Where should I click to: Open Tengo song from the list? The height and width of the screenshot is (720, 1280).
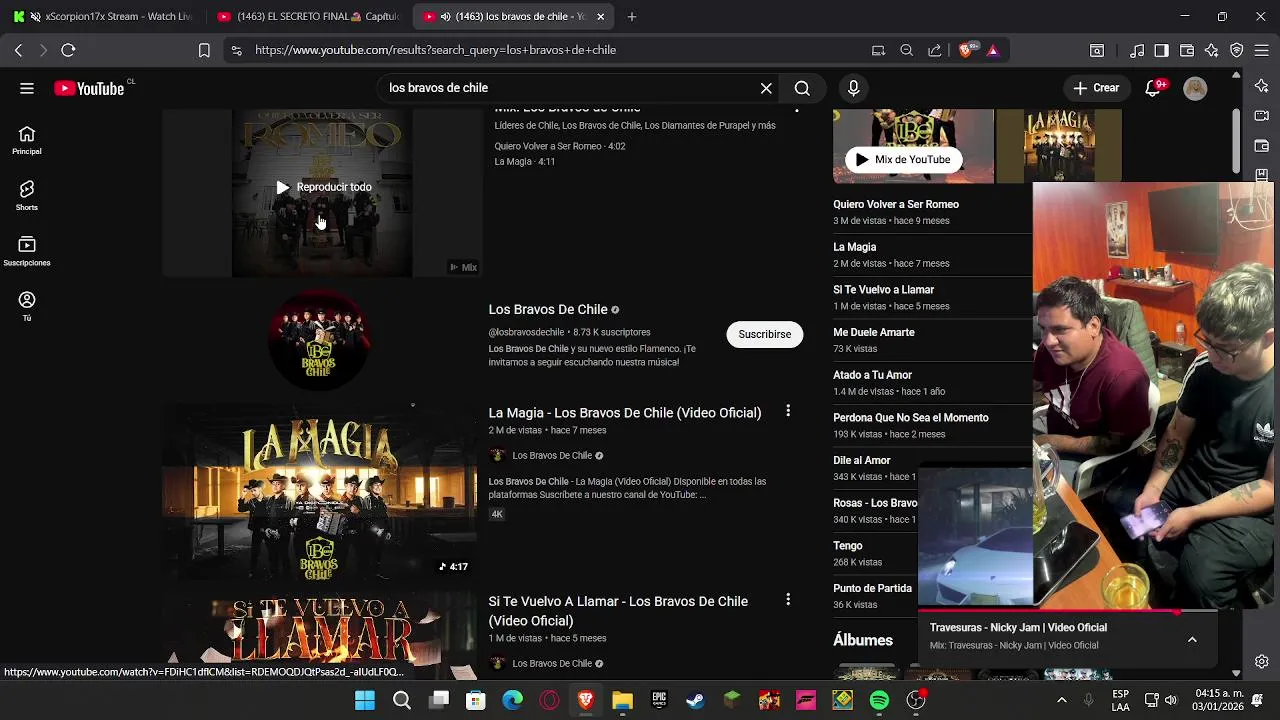pyautogui.click(x=848, y=546)
